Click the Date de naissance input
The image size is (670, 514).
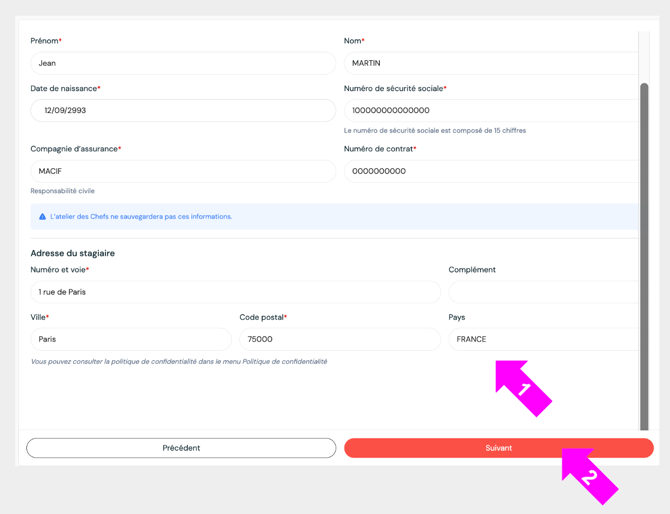click(183, 111)
